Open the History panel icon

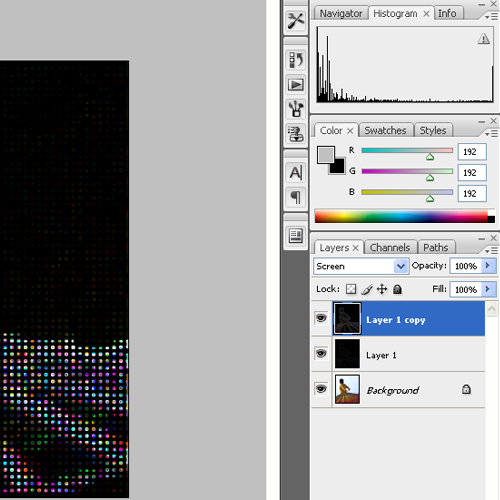pyautogui.click(x=295, y=60)
